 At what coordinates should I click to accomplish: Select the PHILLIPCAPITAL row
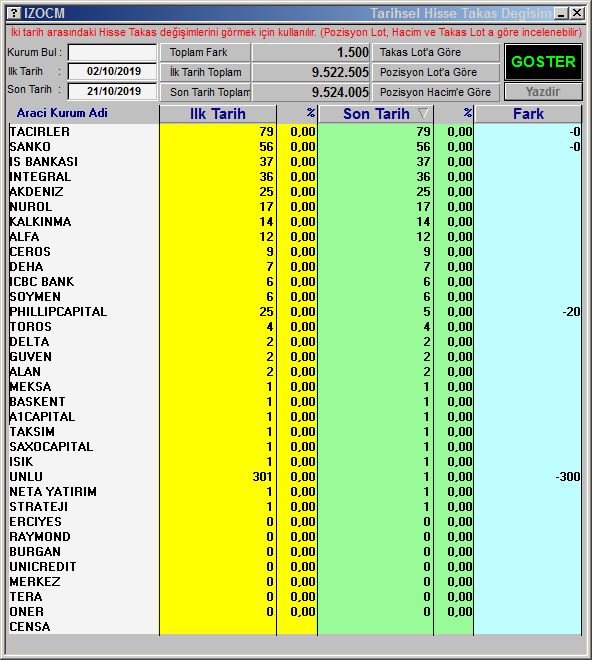295,312
